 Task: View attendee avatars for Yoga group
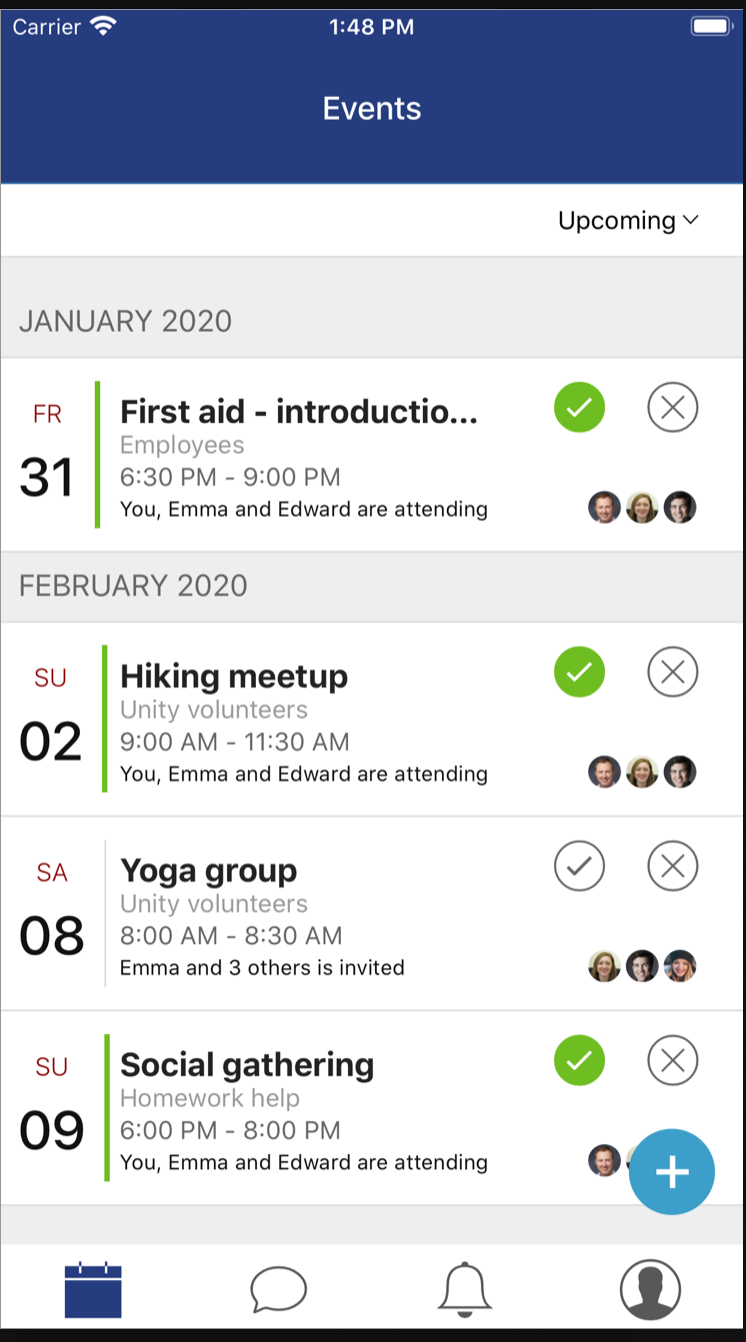[642, 966]
